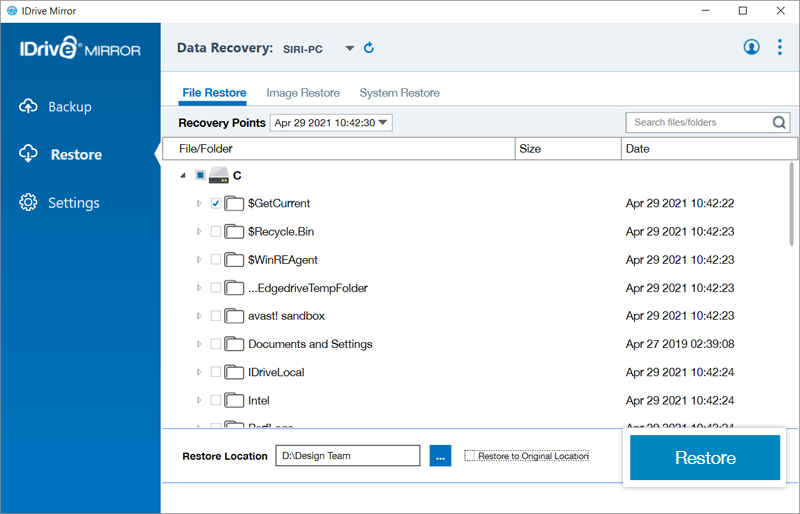Expand the $WinREAgent folder
800x514 pixels.
point(199,260)
